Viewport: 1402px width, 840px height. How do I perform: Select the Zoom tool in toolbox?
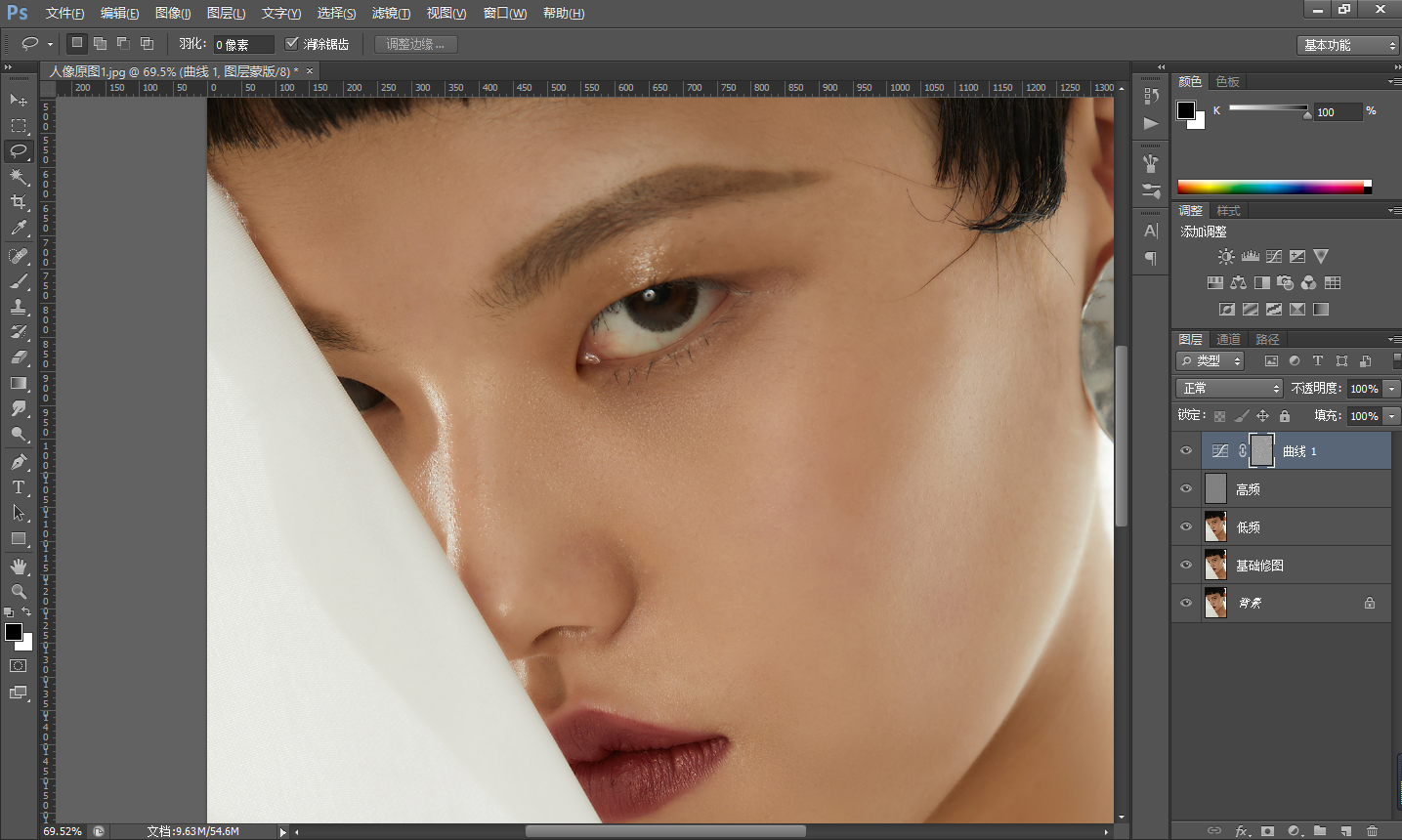tap(19, 592)
